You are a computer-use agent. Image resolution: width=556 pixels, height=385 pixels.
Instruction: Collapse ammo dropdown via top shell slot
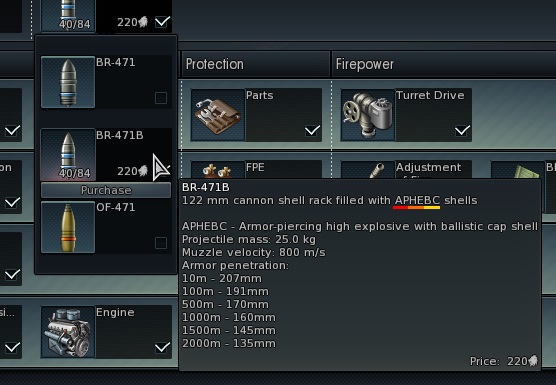[x=68, y=16]
